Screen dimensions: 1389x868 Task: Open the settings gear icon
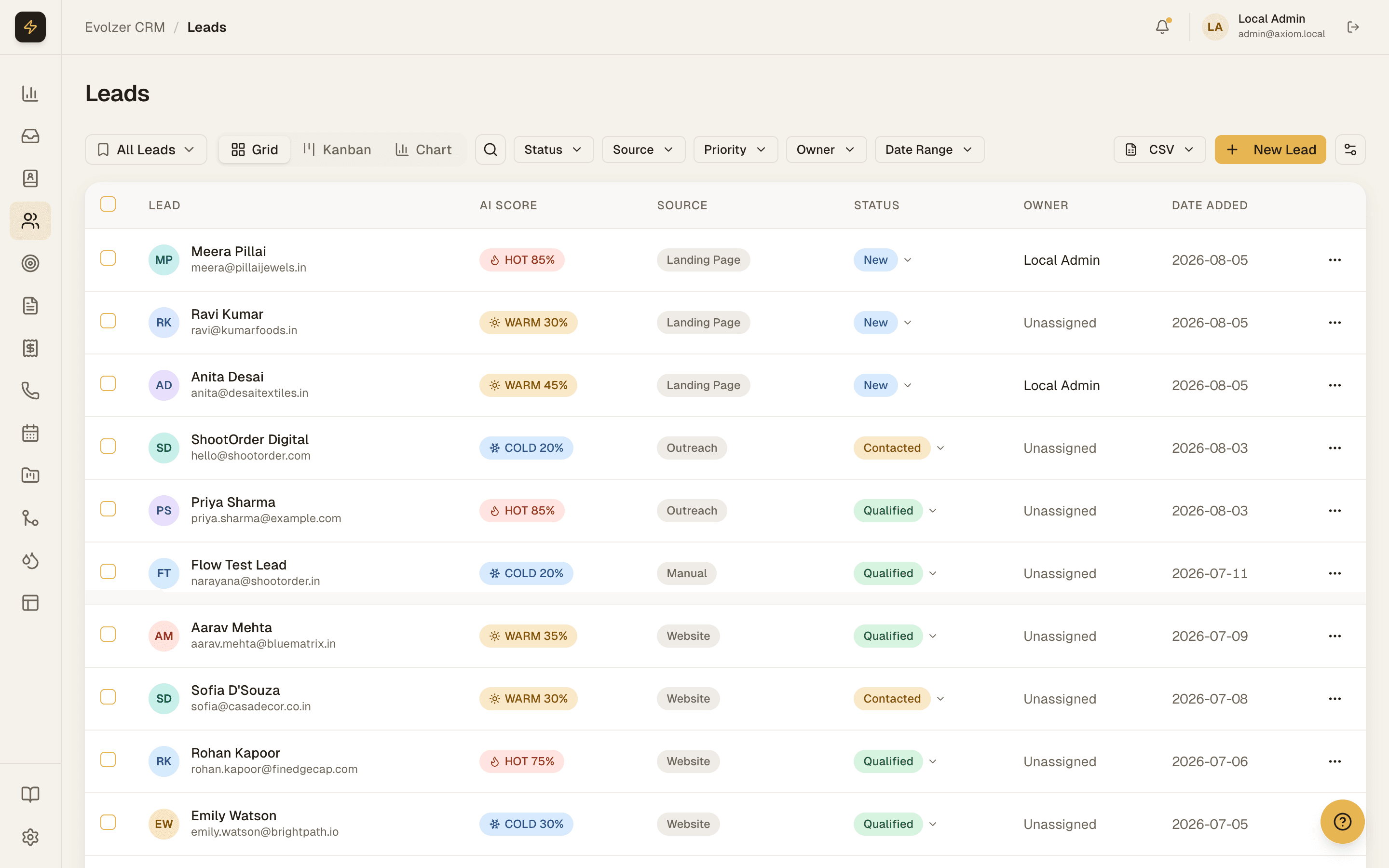(x=30, y=837)
